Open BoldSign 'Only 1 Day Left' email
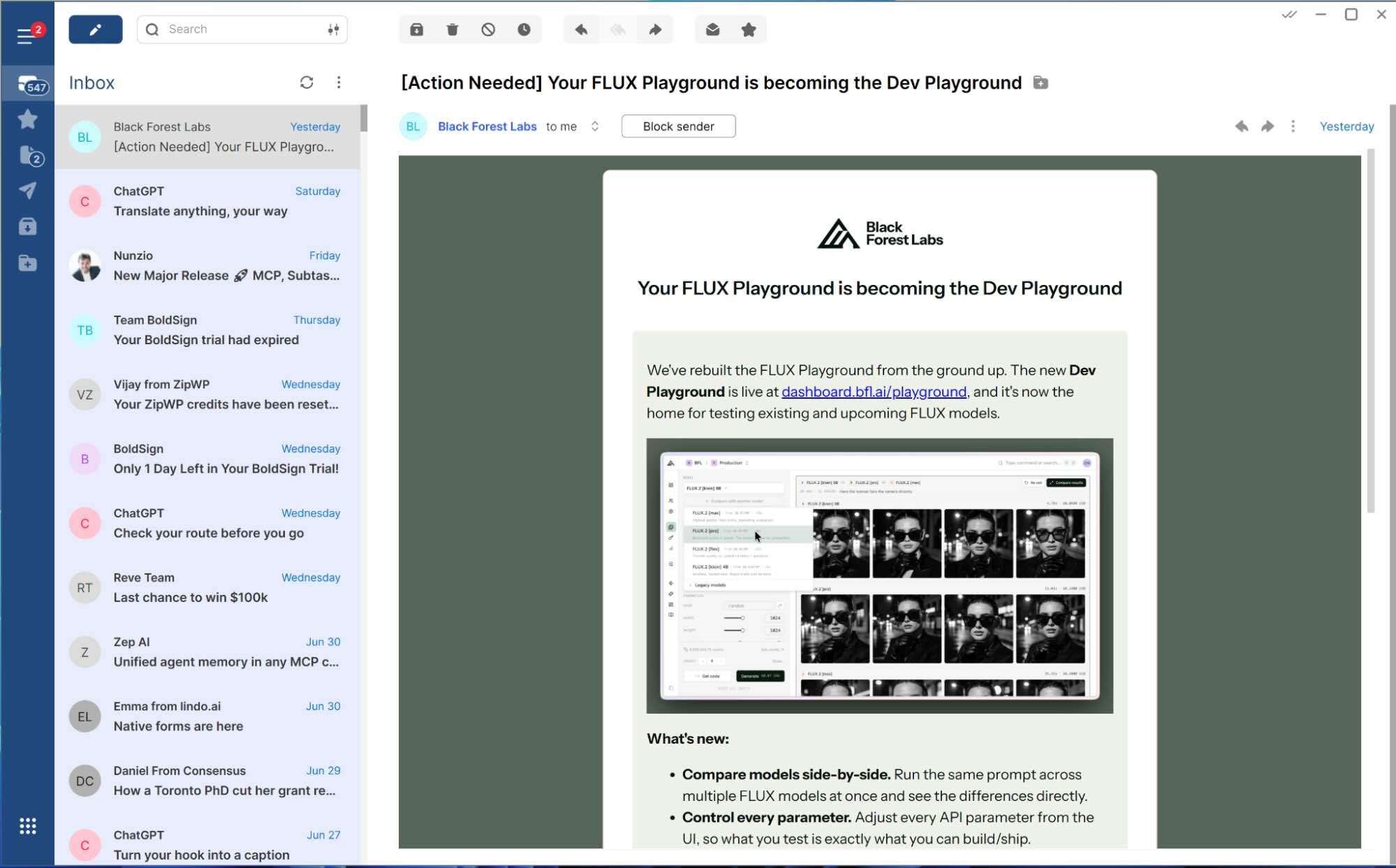The height and width of the screenshot is (868, 1396). point(207,459)
